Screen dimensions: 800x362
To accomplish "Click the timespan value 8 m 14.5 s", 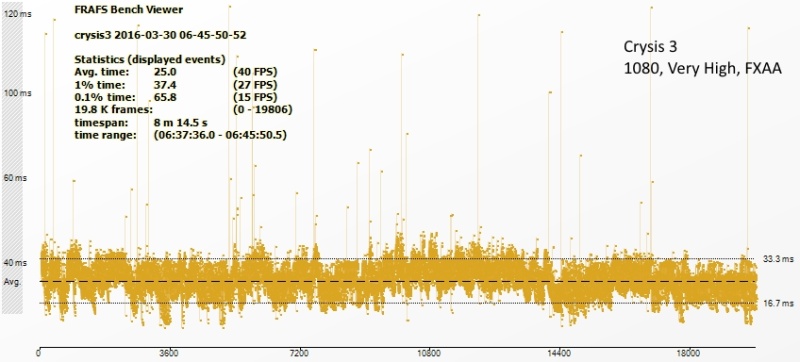I will [x=181, y=123].
